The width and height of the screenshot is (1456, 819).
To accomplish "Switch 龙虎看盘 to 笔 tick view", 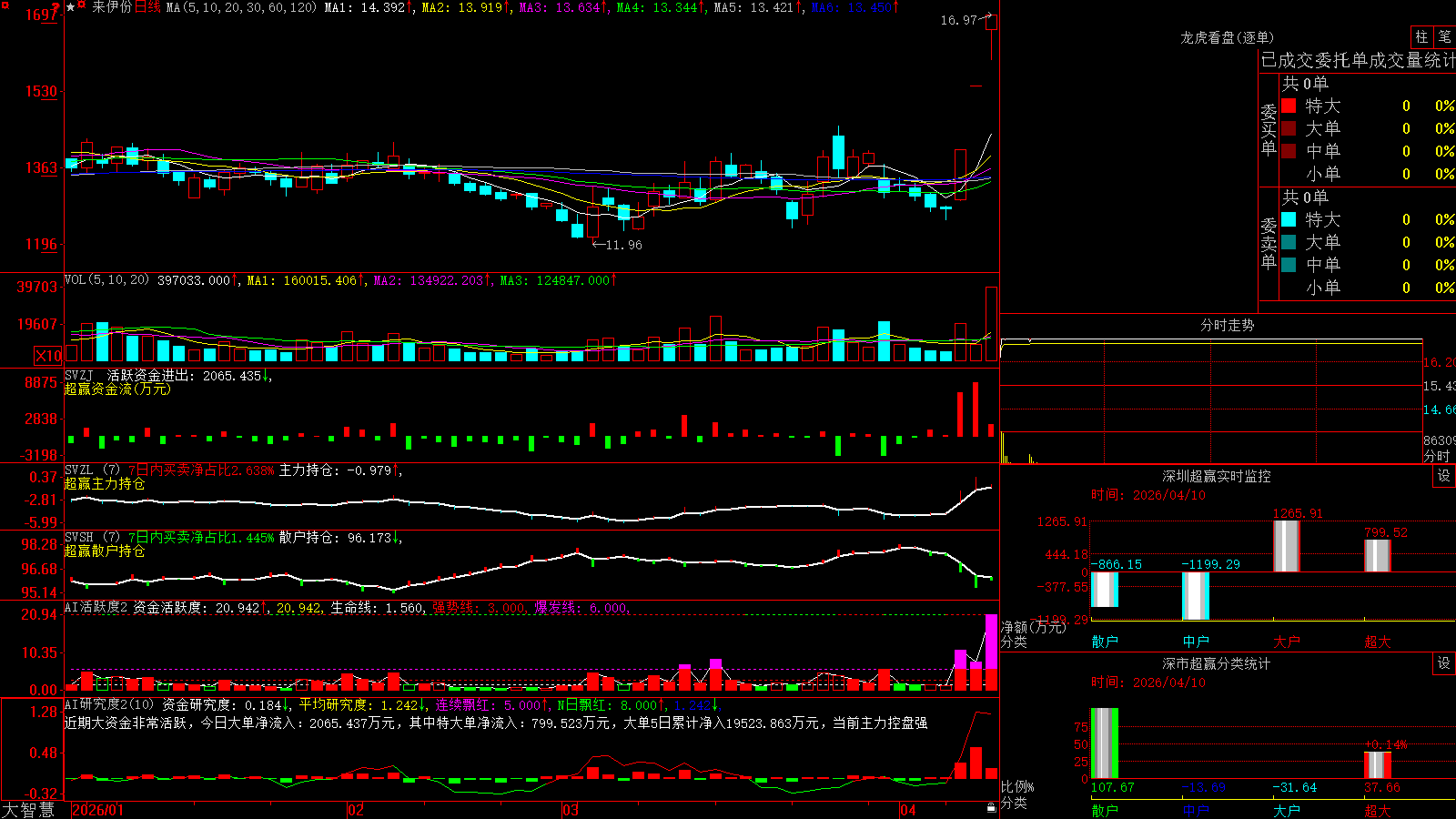I will pyautogui.click(x=1445, y=36).
